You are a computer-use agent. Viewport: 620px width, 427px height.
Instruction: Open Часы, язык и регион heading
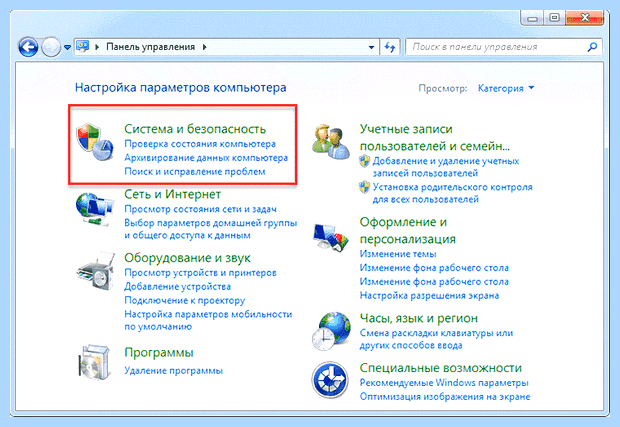coord(419,318)
